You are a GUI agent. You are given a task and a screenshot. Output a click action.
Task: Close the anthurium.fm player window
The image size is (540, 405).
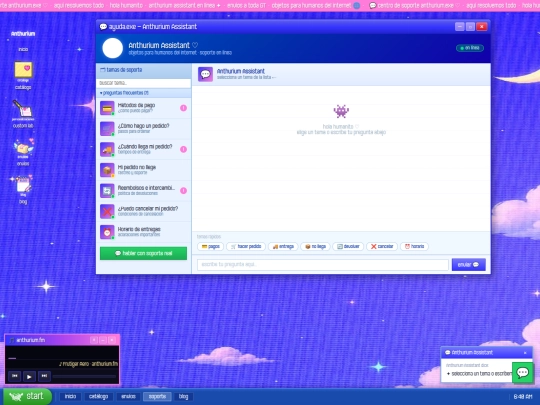[112, 340]
